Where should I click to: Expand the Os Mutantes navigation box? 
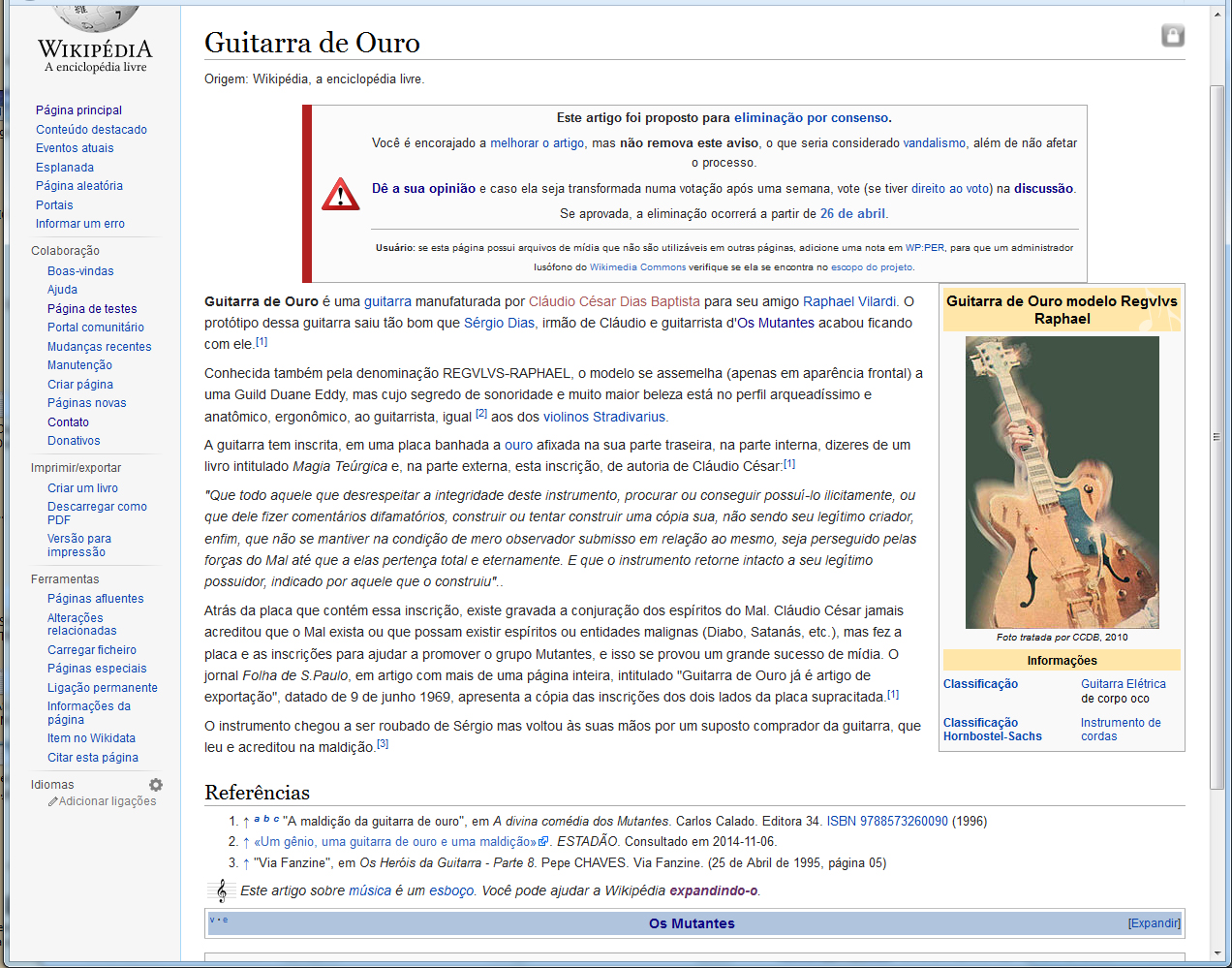tap(1154, 923)
